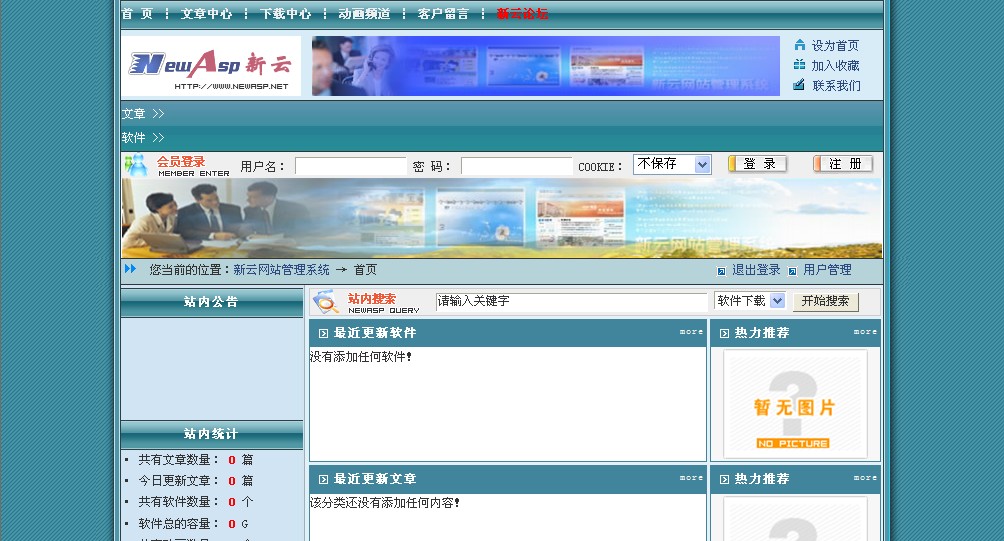Screen dimensions: 1004x541
Task: Click the 新云网站管理系统 breadcrumb link
Action: (281, 270)
